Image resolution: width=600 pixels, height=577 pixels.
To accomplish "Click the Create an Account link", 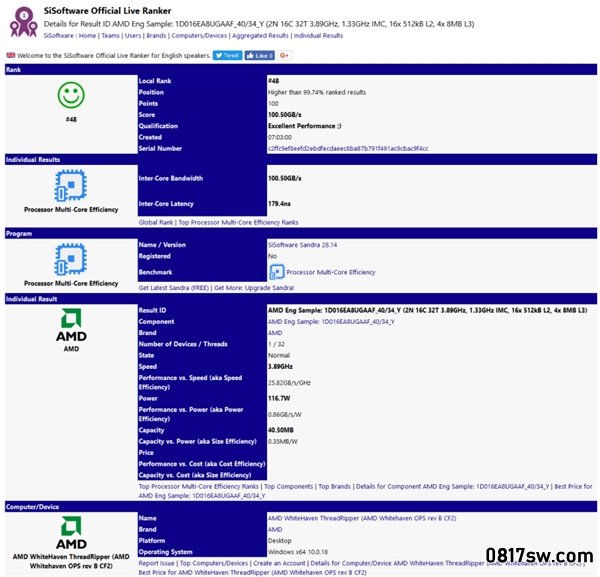I will point(279,563).
